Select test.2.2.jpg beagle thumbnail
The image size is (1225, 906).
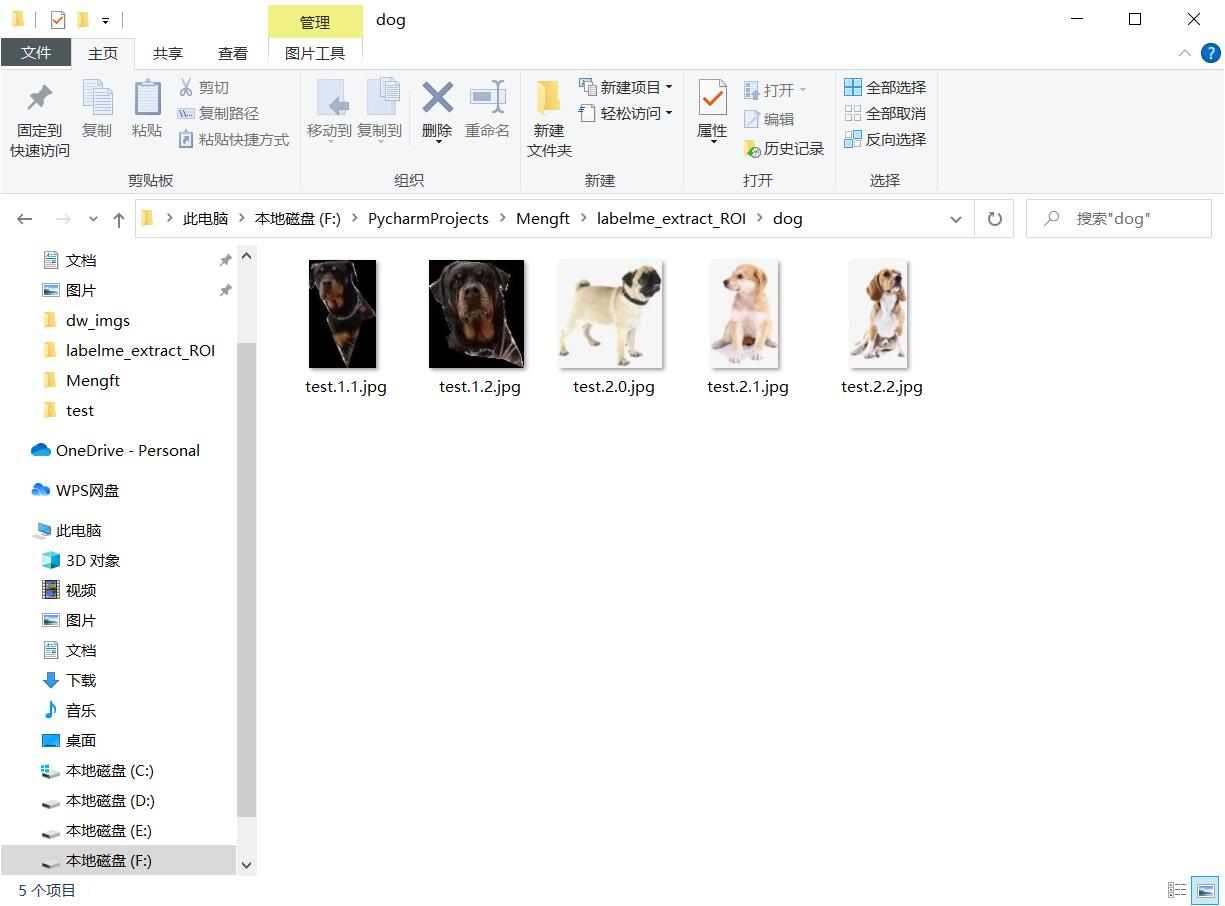click(879, 314)
